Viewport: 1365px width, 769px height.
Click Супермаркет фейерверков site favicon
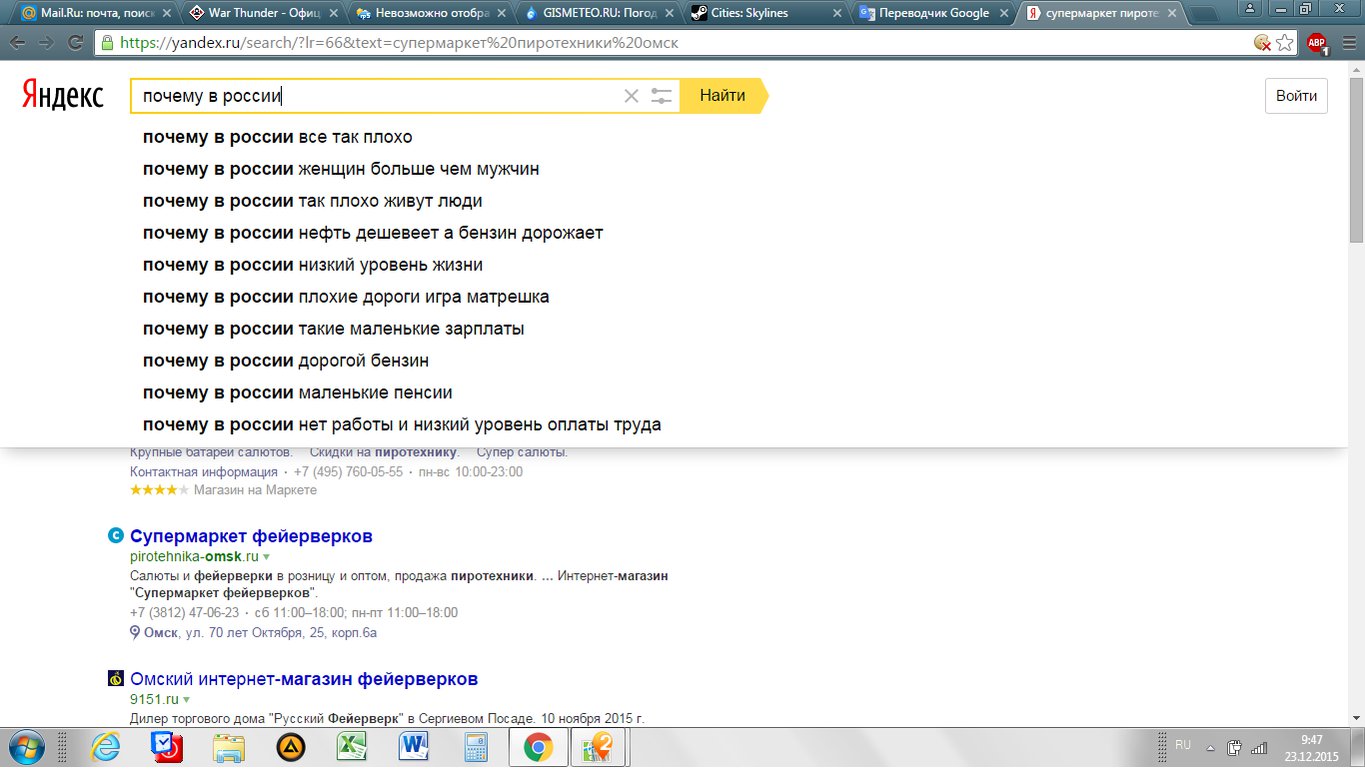click(115, 536)
